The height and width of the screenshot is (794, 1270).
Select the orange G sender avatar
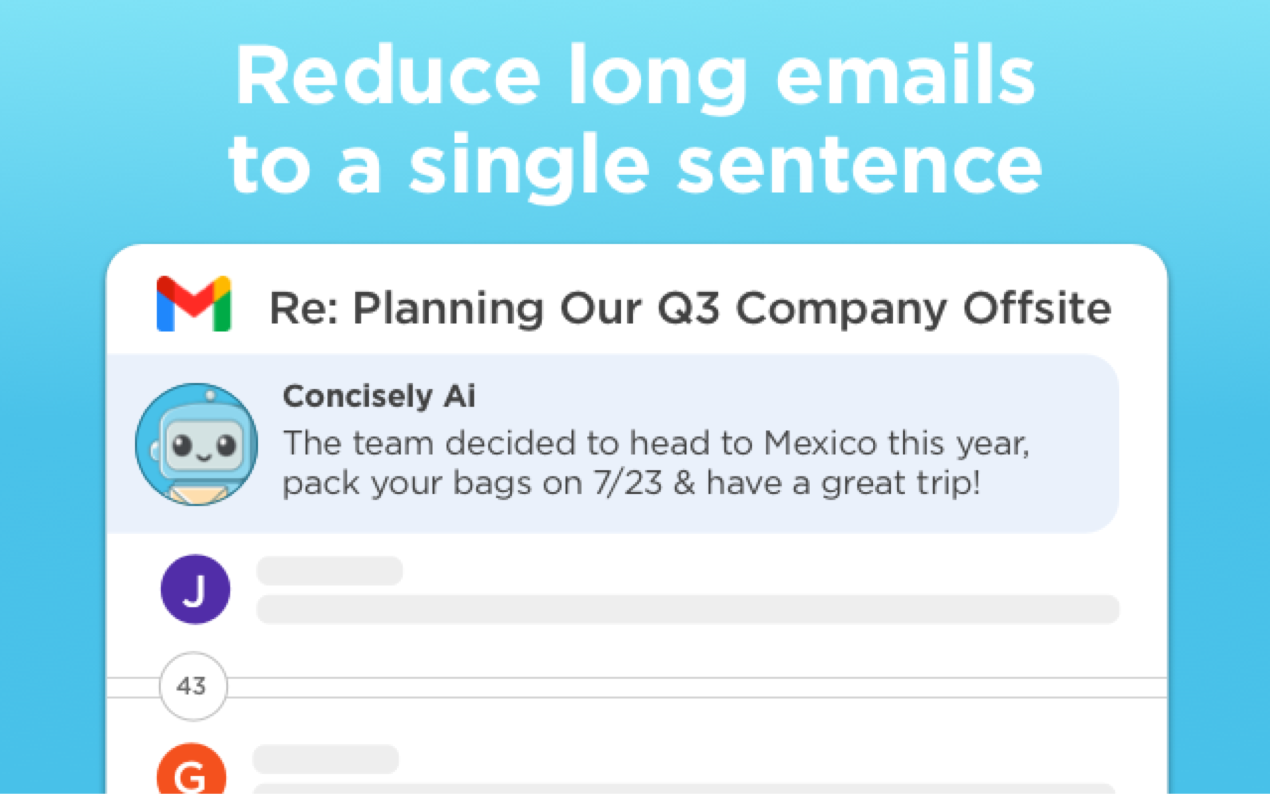[191, 773]
